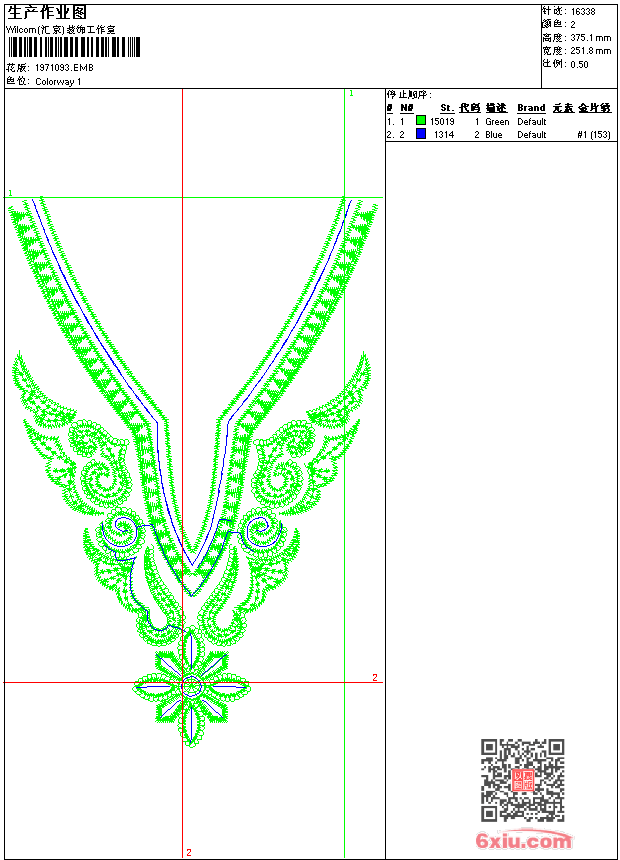Click the 'Colorway 1' label
Viewport: 620px width, 860px height.
click(58, 82)
